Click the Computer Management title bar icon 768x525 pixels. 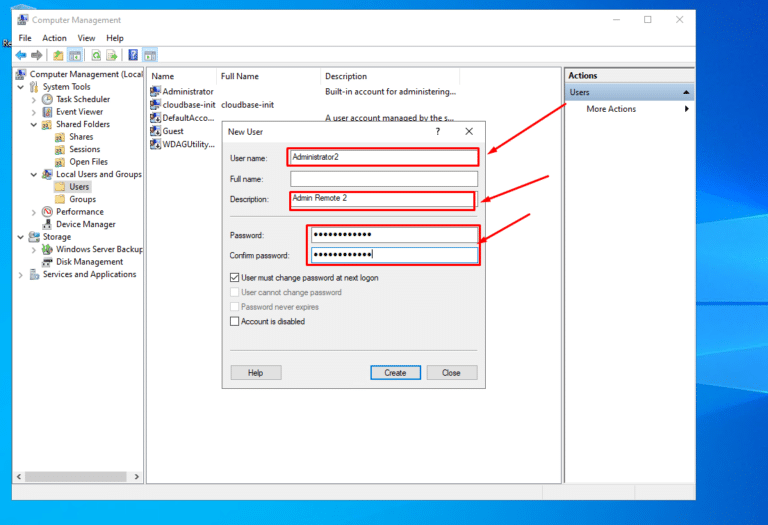tap(23, 20)
